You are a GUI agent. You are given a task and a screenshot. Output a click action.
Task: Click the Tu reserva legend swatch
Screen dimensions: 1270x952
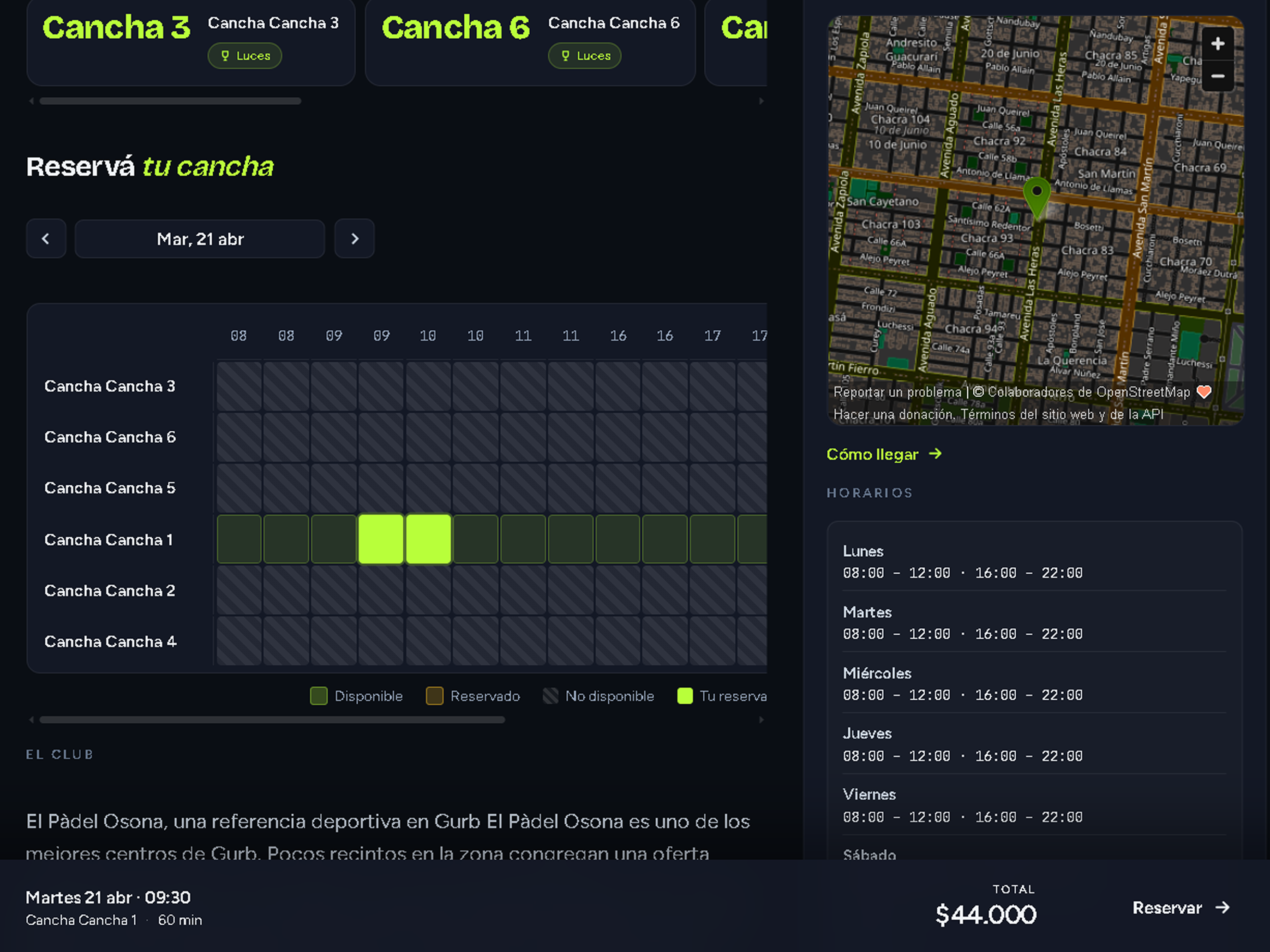[685, 696]
